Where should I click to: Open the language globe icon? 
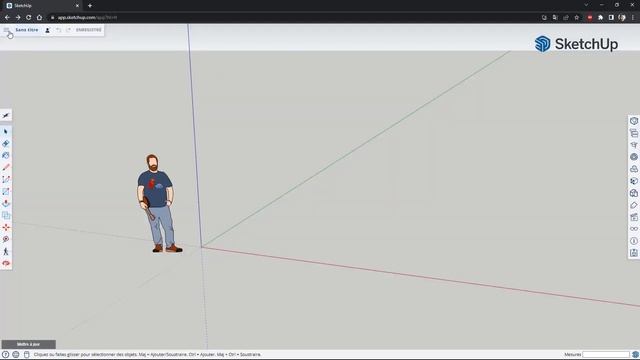tap(16, 355)
